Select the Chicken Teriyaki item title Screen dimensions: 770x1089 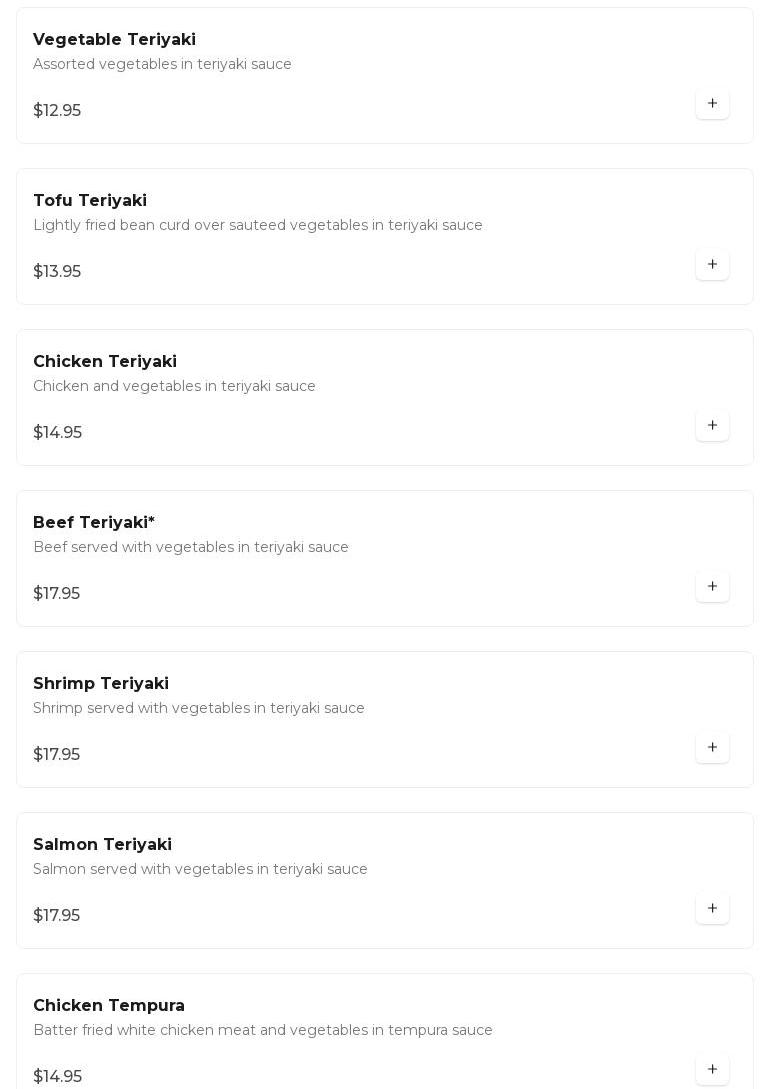(x=105, y=362)
